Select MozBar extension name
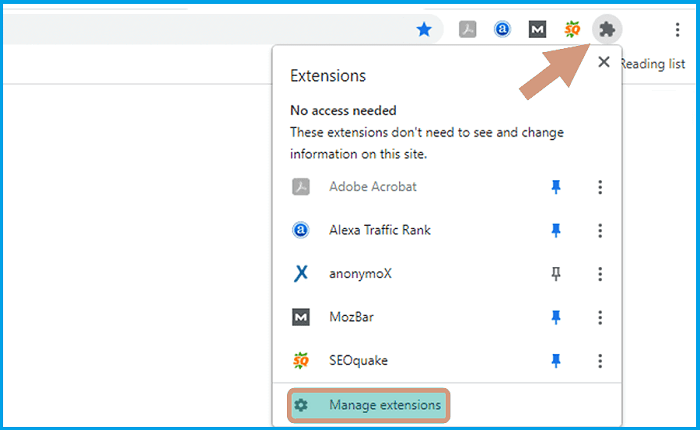 (x=351, y=317)
